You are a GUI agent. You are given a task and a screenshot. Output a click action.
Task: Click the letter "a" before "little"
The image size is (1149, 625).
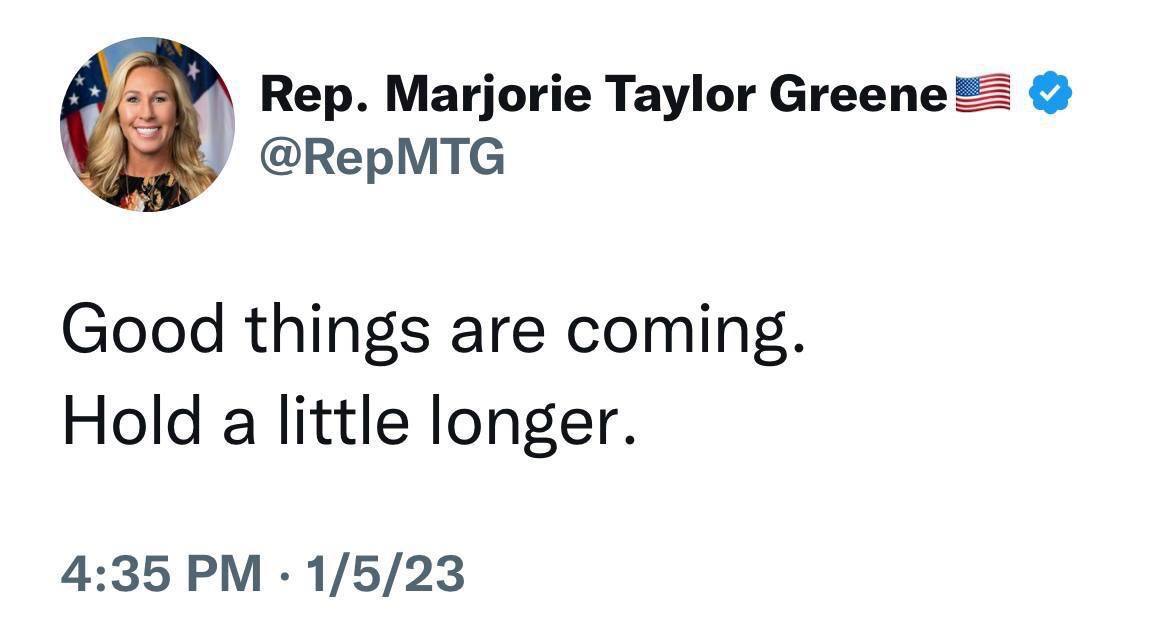click(x=240, y=425)
